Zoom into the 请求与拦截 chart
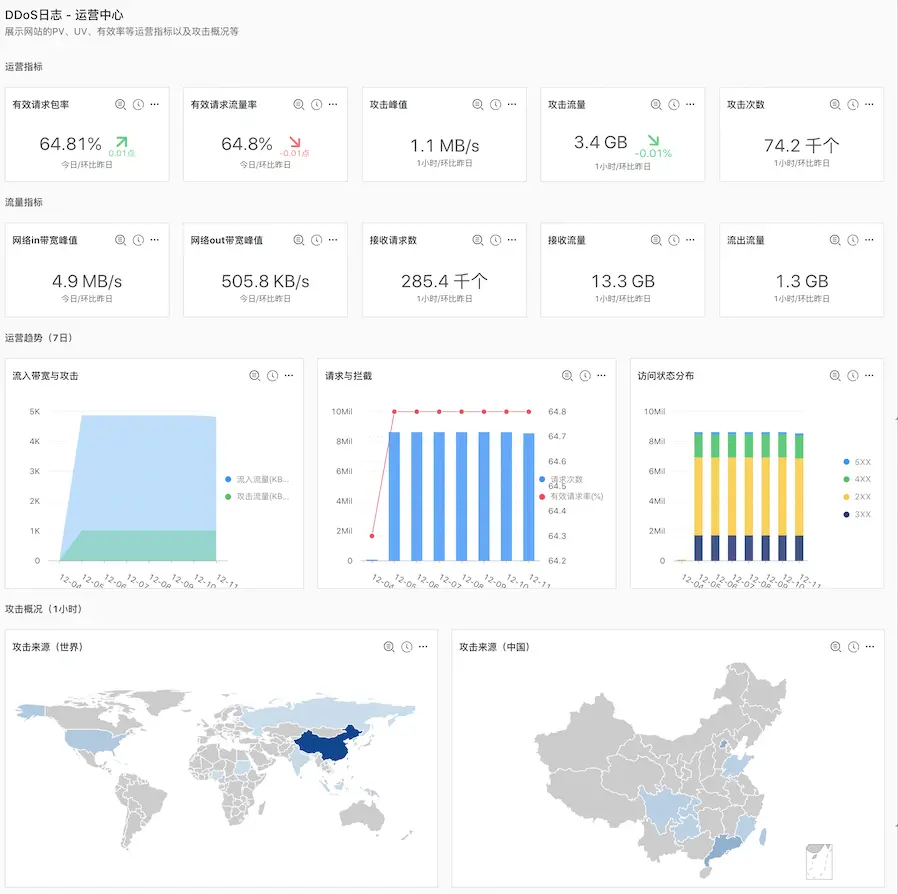Viewport: 898px width, 894px height. click(x=567, y=376)
